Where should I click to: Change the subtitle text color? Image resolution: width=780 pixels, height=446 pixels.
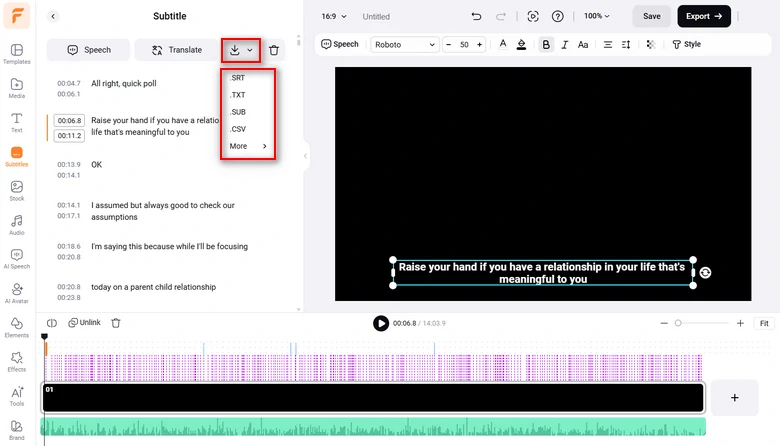coord(503,44)
